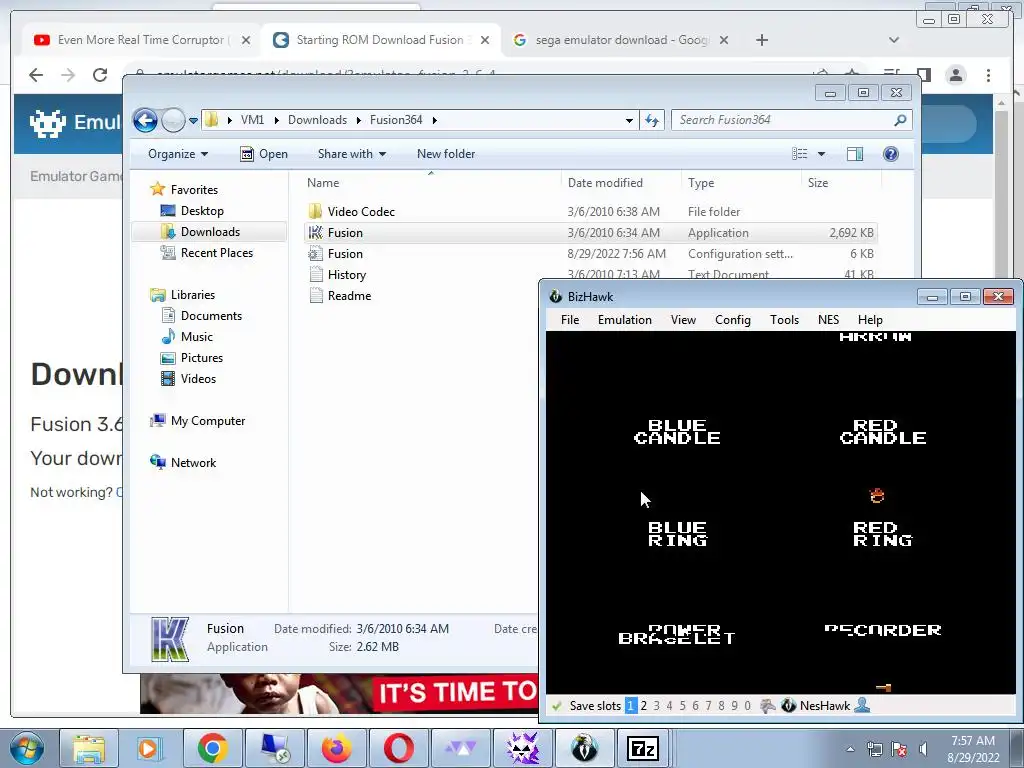Open BizHawk Emulation menu
The height and width of the screenshot is (768, 1024).
click(x=624, y=320)
